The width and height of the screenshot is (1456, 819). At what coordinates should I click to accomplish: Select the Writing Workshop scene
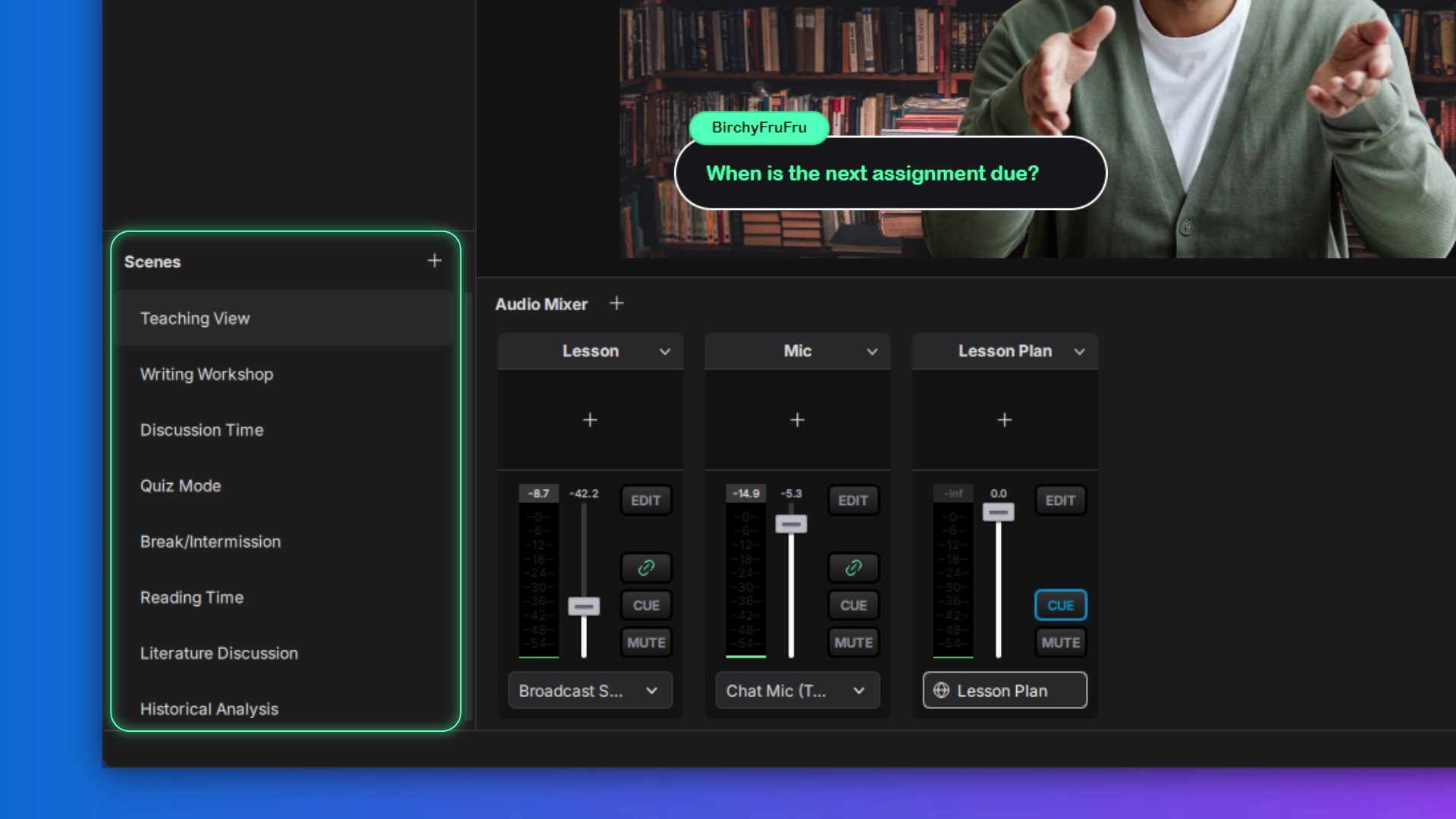207,375
